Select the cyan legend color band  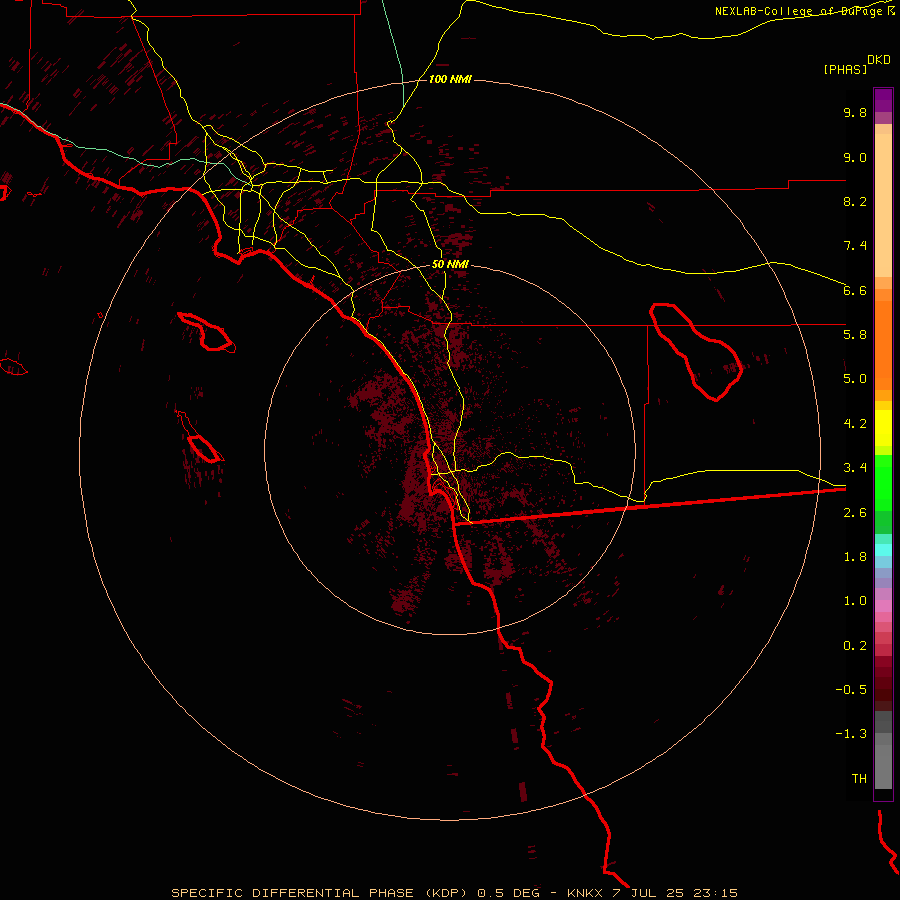(883, 550)
